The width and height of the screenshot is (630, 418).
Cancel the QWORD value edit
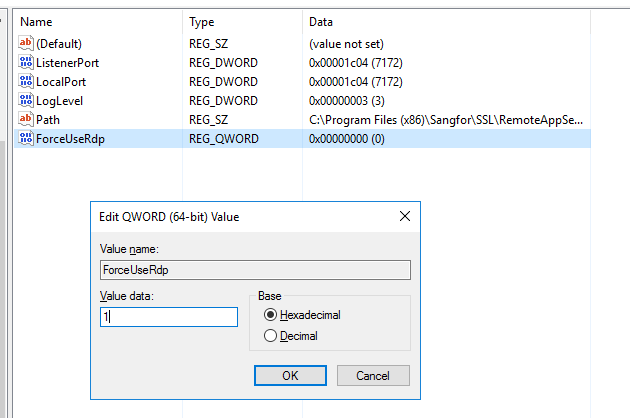tap(373, 376)
